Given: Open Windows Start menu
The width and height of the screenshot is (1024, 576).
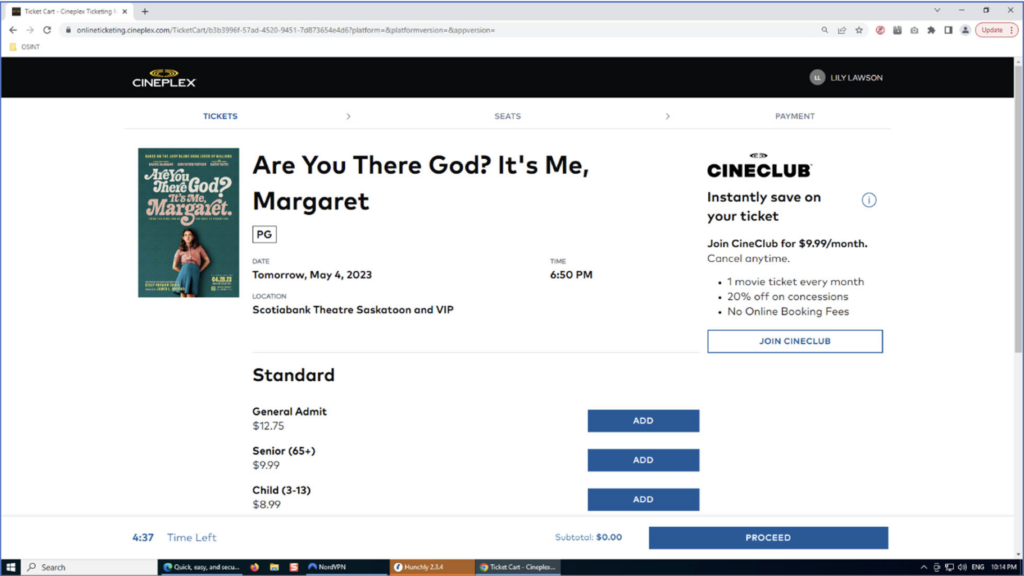Looking at the screenshot, I should [x=10, y=567].
